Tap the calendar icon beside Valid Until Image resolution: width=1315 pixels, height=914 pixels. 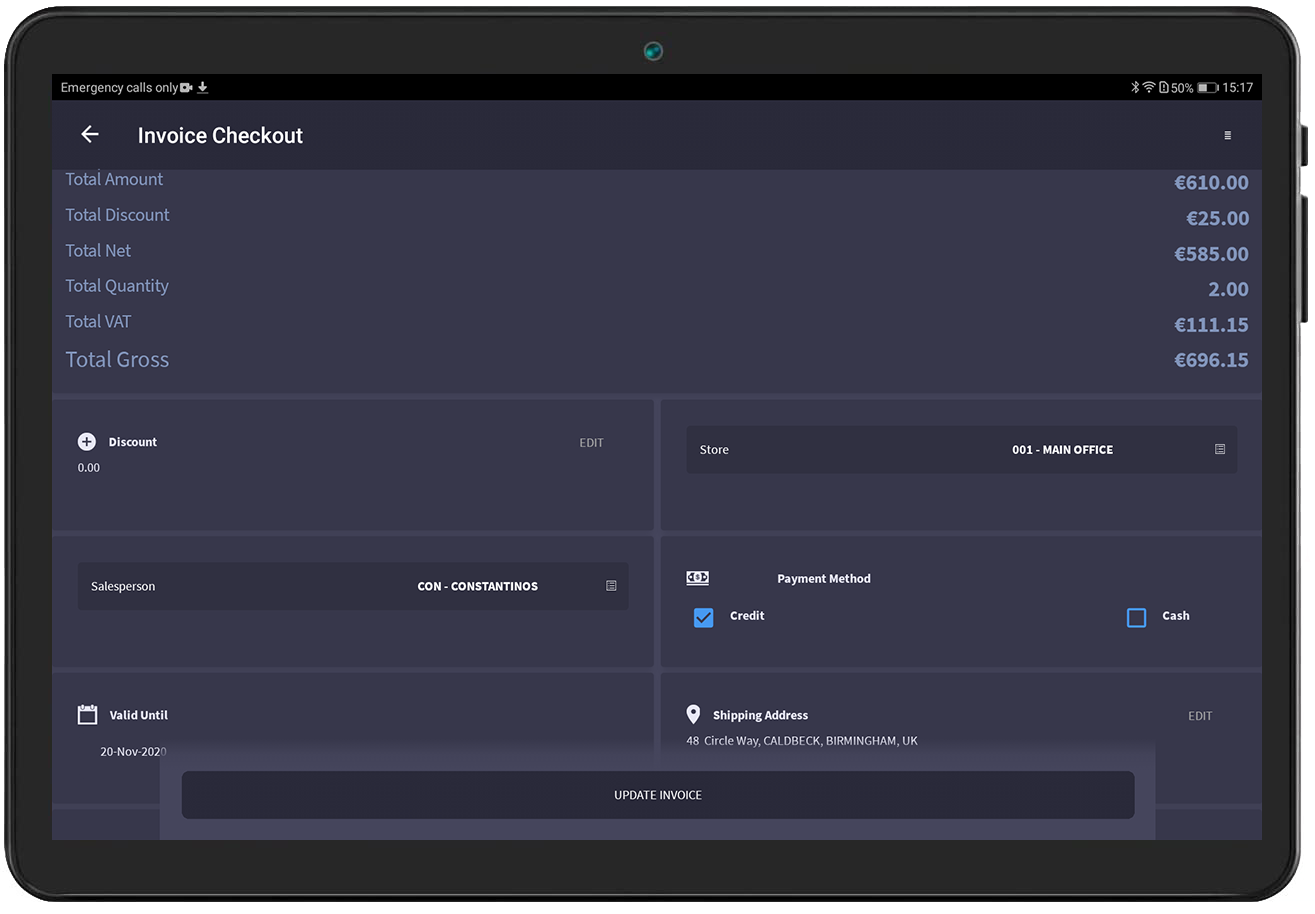(88, 715)
